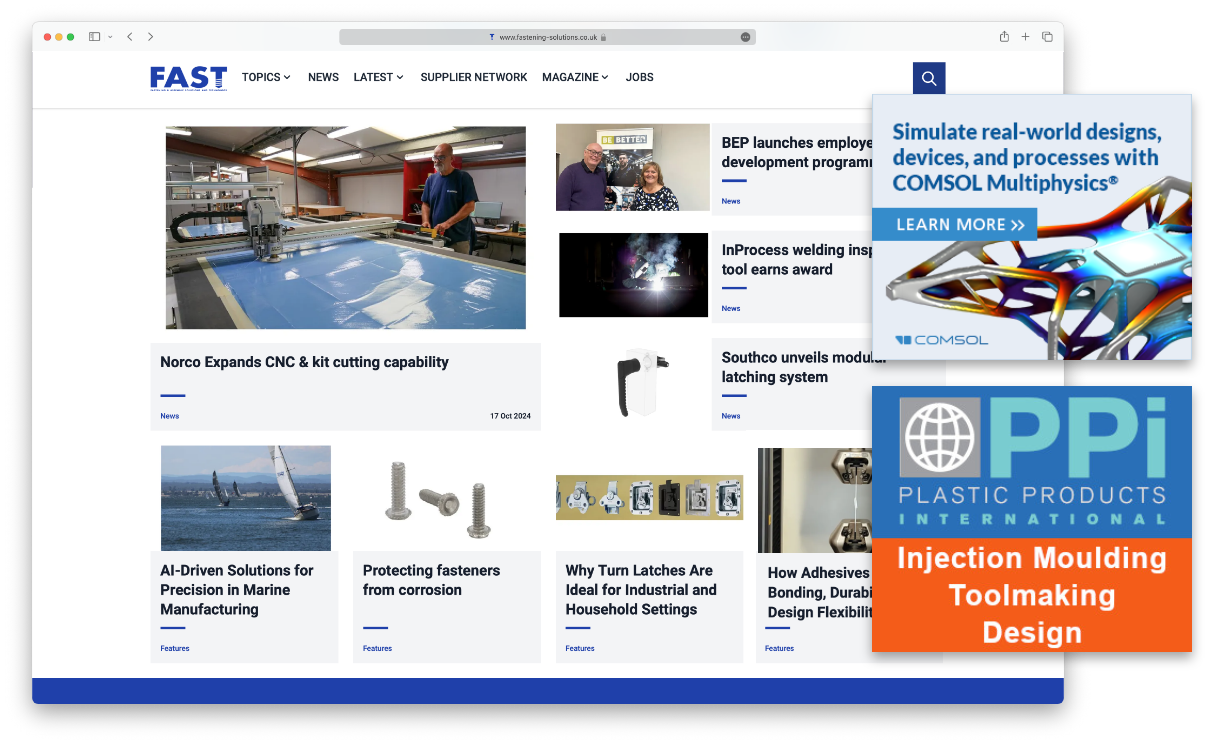Image resolution: width=1210 pixels, height=744 pixels.
Task: Go forward with the Safari forward arrow
Action: (x=150, y=37)
